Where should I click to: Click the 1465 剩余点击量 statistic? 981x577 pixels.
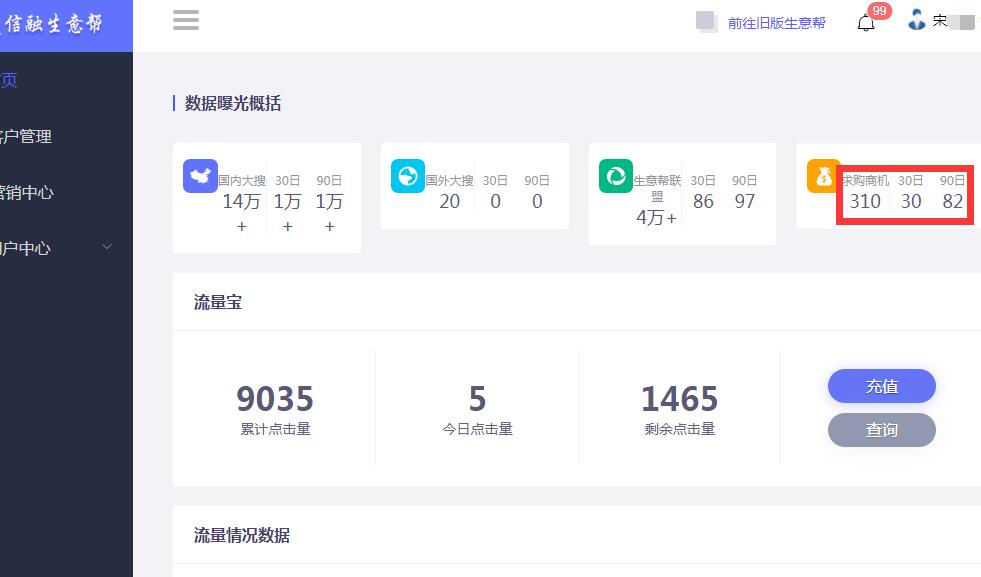[x=679, y=399]
